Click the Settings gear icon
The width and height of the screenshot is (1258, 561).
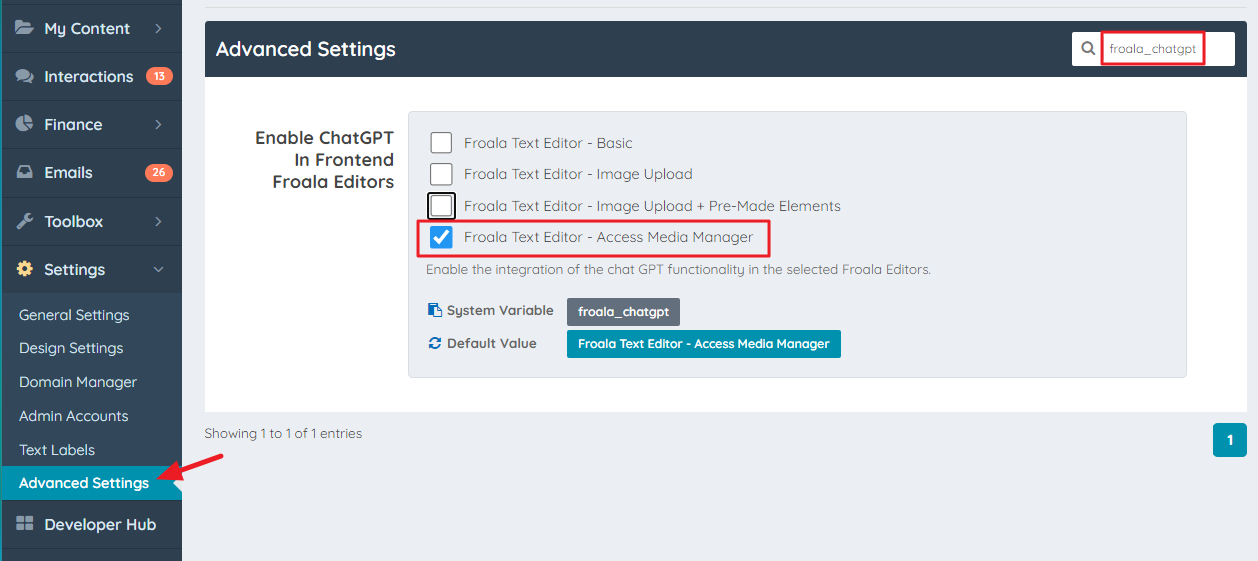tap(25, 269)
